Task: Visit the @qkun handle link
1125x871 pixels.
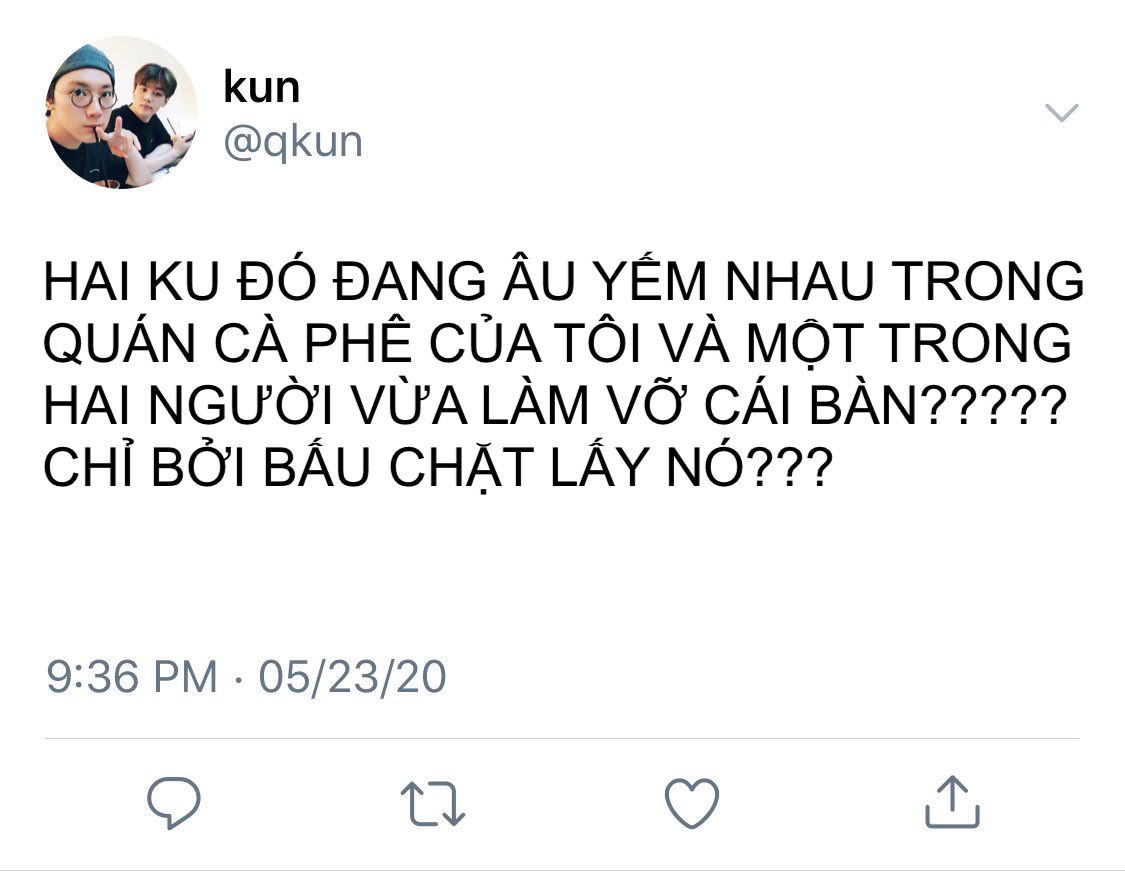Action: [293, 142]
